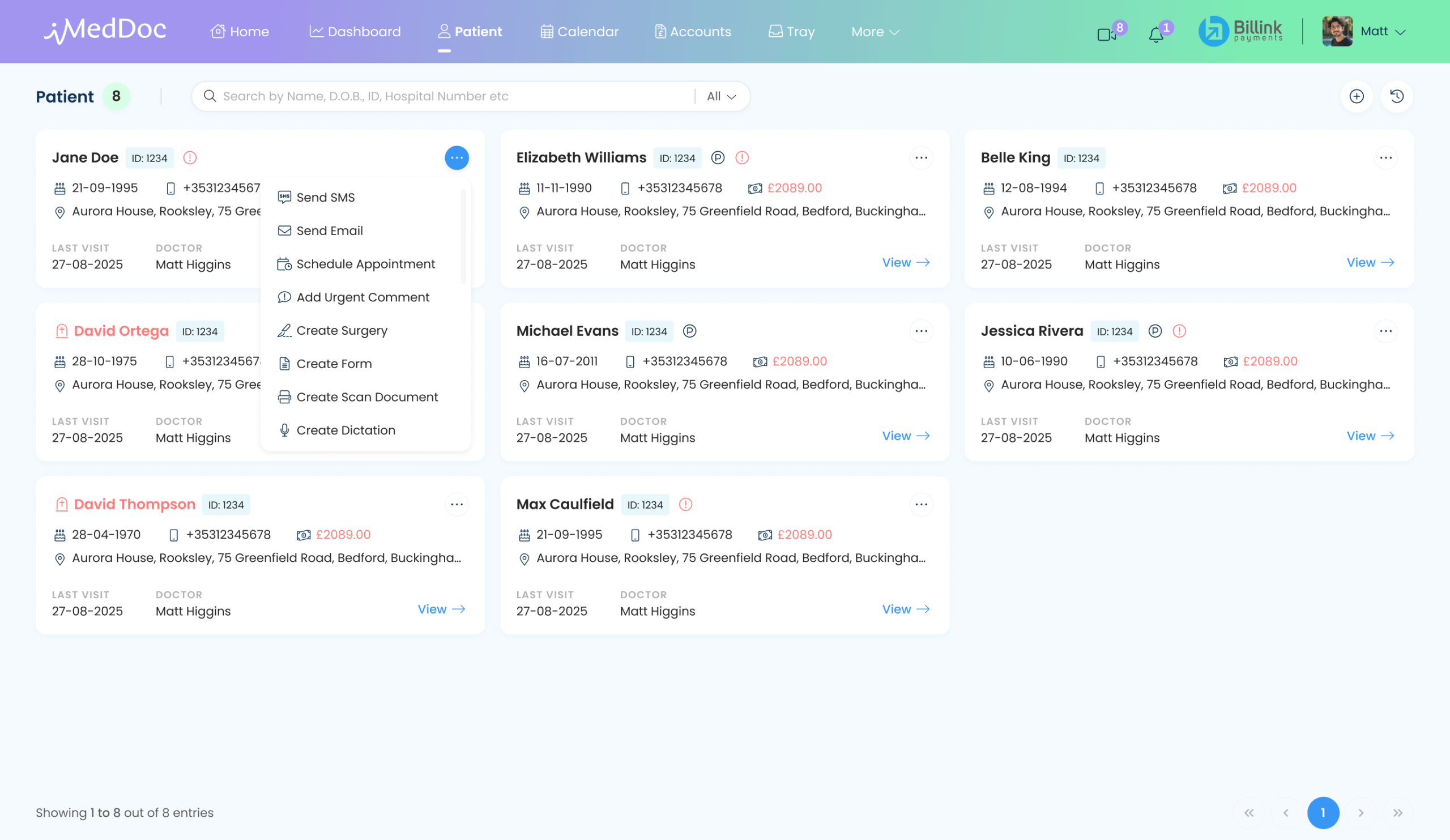The width and height of the screenshot is (1450, 840).
Task: Click the urgent alert icon beside Jane Doe
Action: [190, 157]
